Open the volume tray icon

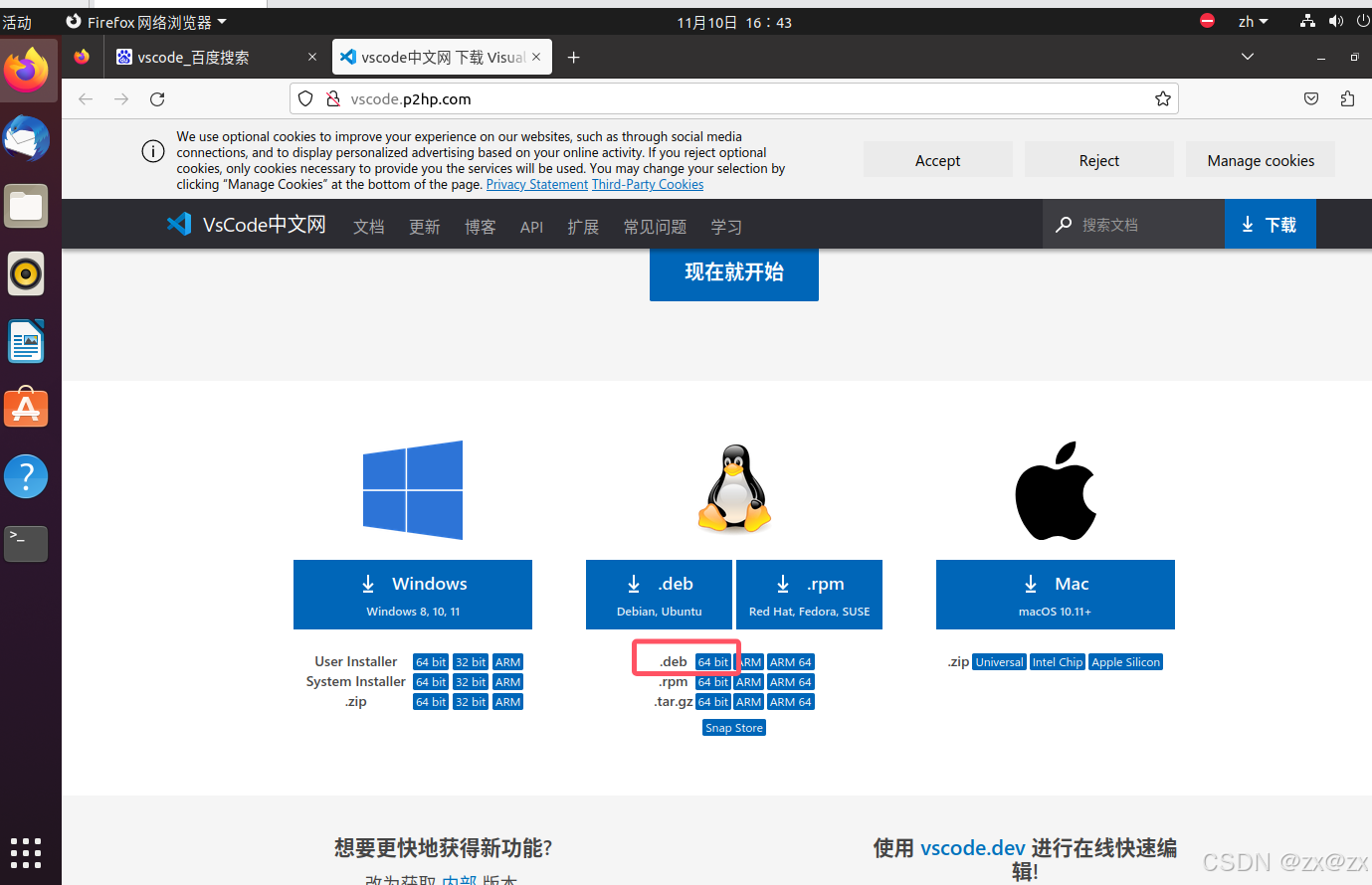click(x=1335, y=21)
